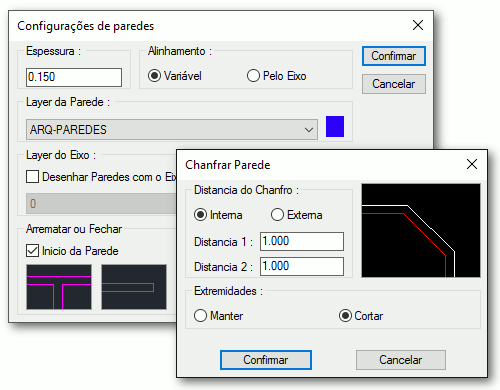Click the Distancia 1 input field
Viewport: 500px width, 390px height.
(302, 241)
